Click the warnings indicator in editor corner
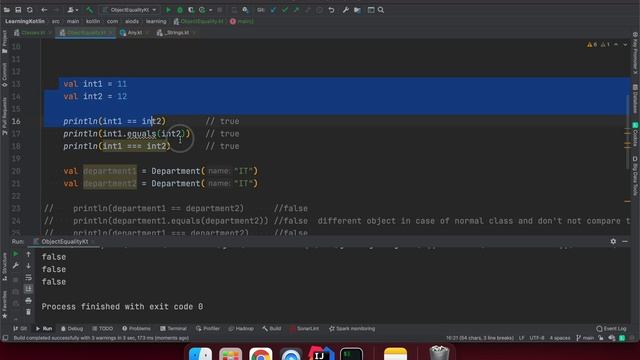The image size is (640, 360). click(x=592, y=44)
